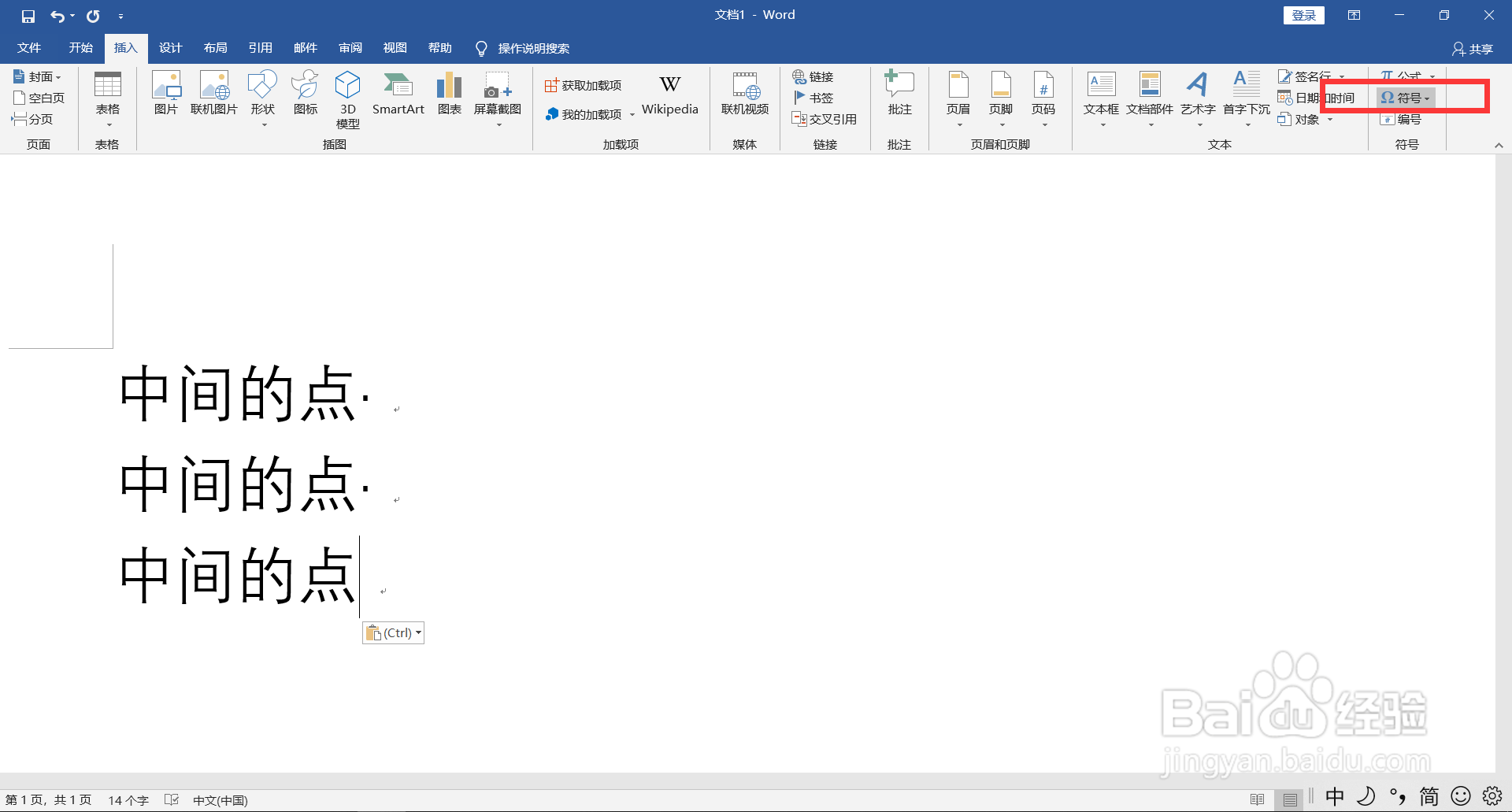
Task: Collapse the ribbon with the chevron
Action: pyautogui.click(x=1499, y=145)
